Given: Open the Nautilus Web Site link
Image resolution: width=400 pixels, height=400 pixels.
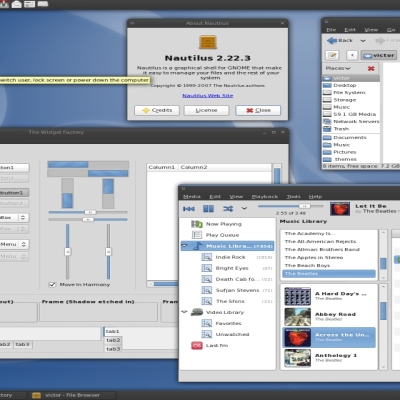Looking at the screenshot, I should (207, 96).
